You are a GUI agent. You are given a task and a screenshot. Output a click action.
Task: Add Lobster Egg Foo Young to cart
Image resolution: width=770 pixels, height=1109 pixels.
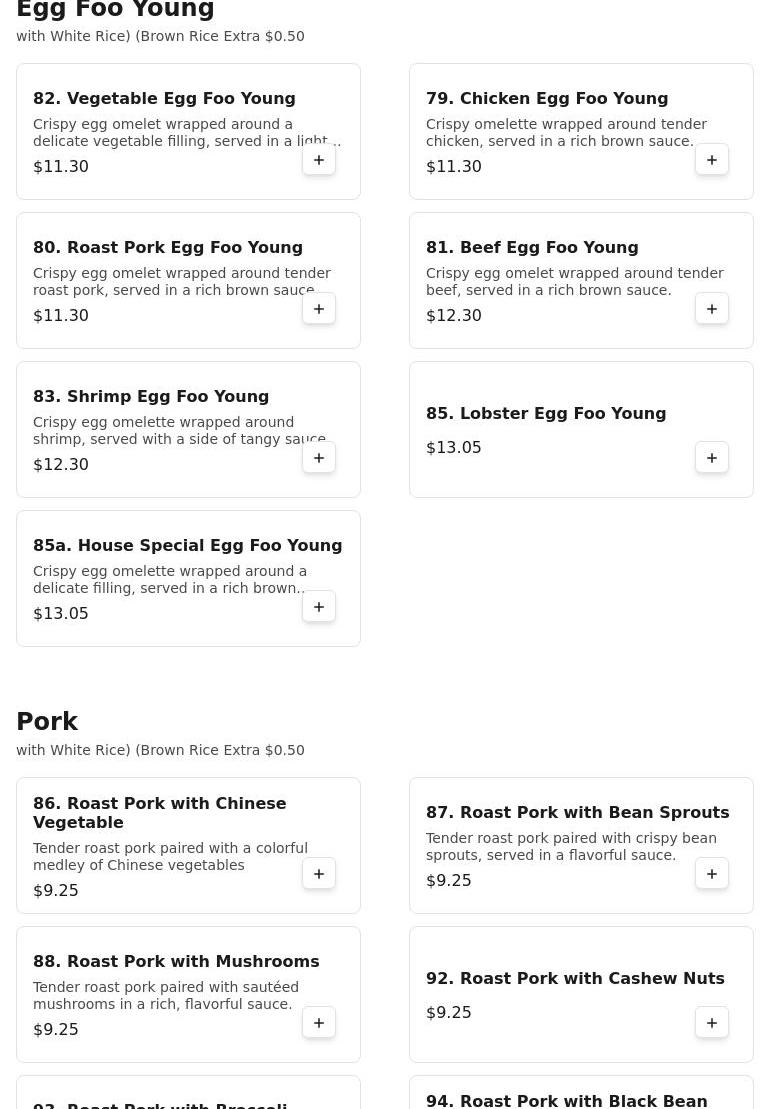coord(712,458)
